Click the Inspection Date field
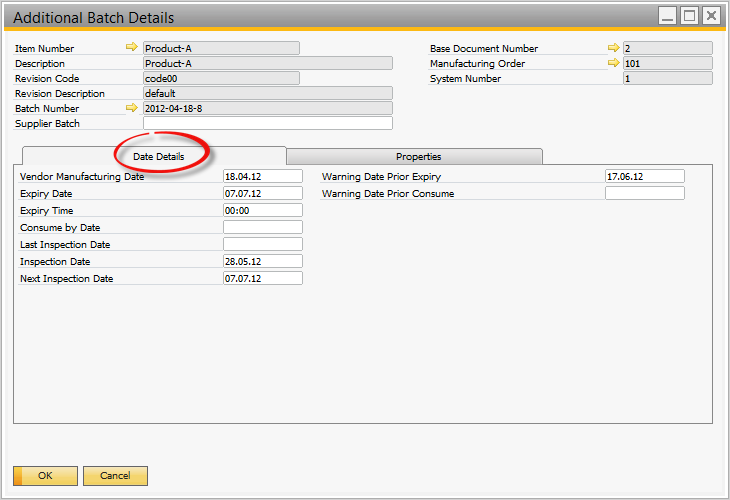 (x=262, y=261)
